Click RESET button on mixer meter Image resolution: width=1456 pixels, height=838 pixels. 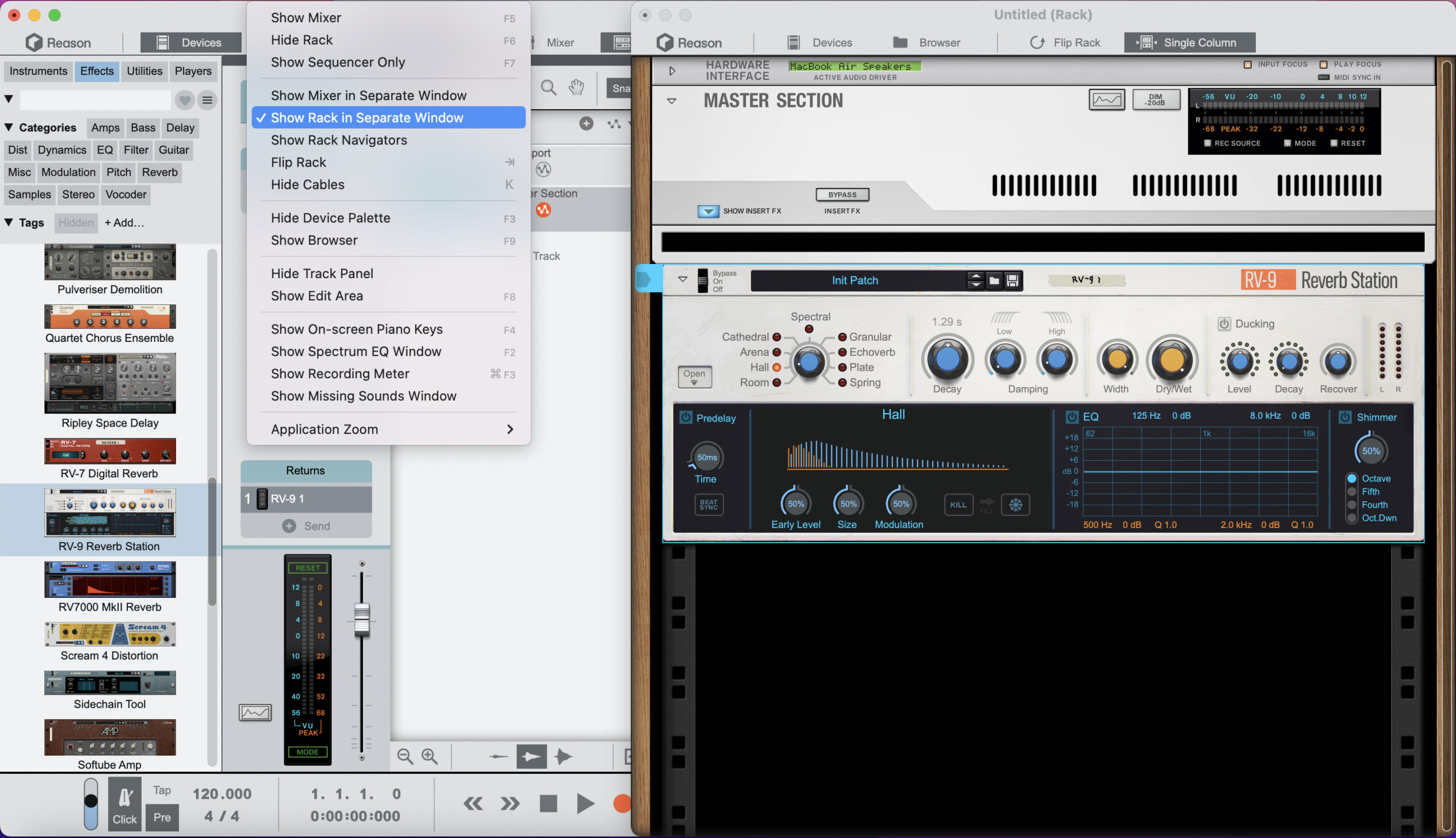tap(308, 568)
